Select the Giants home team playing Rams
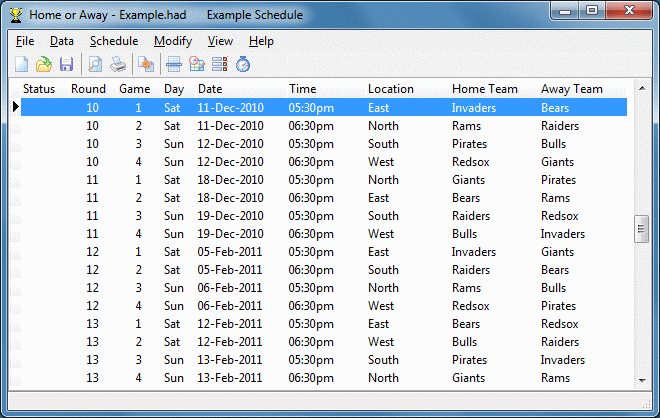Screen dimensions: 660x418 click(468, 378)
